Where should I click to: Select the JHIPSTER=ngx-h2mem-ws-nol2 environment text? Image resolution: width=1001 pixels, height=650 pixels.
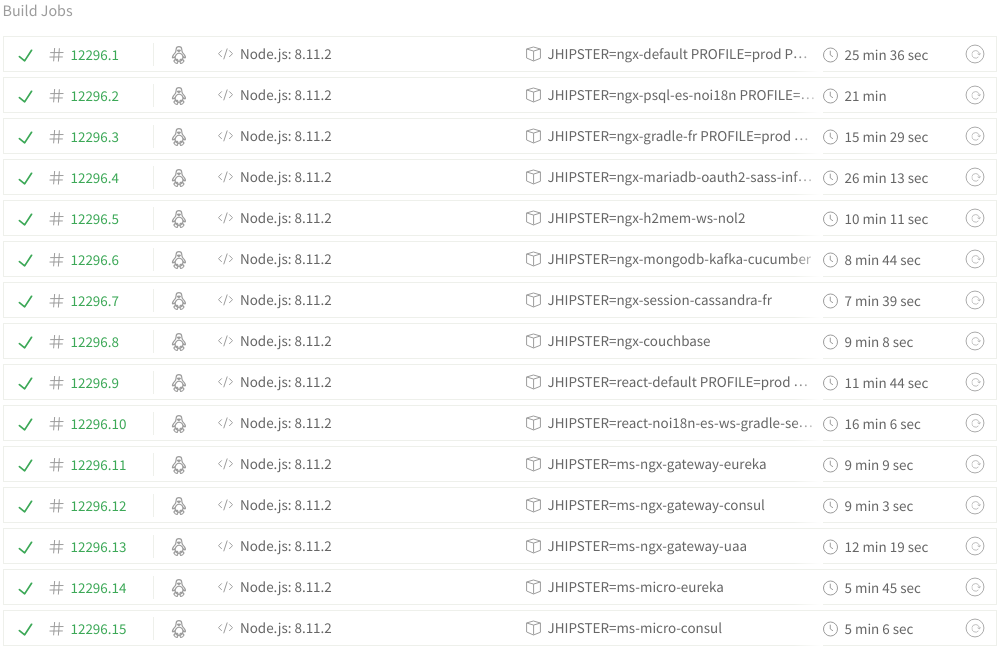pos(646,218)
